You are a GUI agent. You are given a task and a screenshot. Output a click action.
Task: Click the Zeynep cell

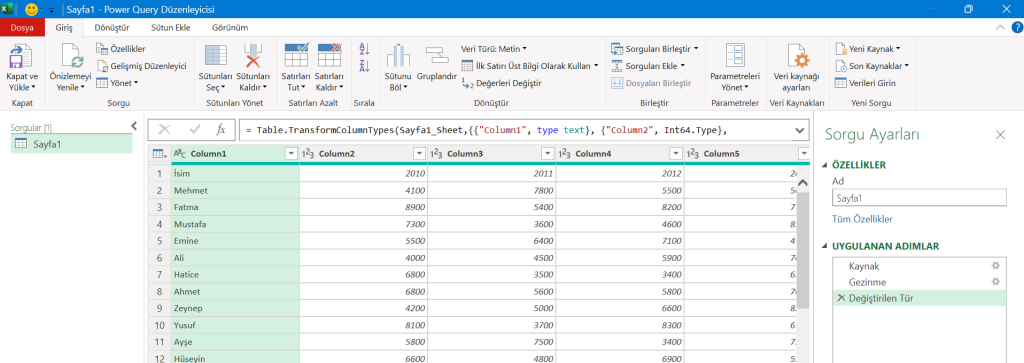coord(234,308)
